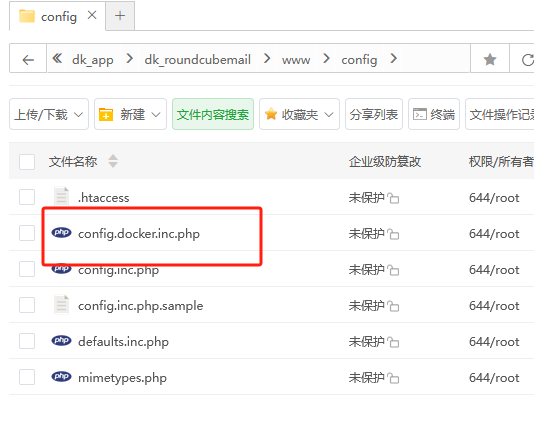Expand chevron after dk_roundcubemail breadcrumb
The height and width of the screenshot is (443, 534).
pyautogui.click(x=267, y=59)
